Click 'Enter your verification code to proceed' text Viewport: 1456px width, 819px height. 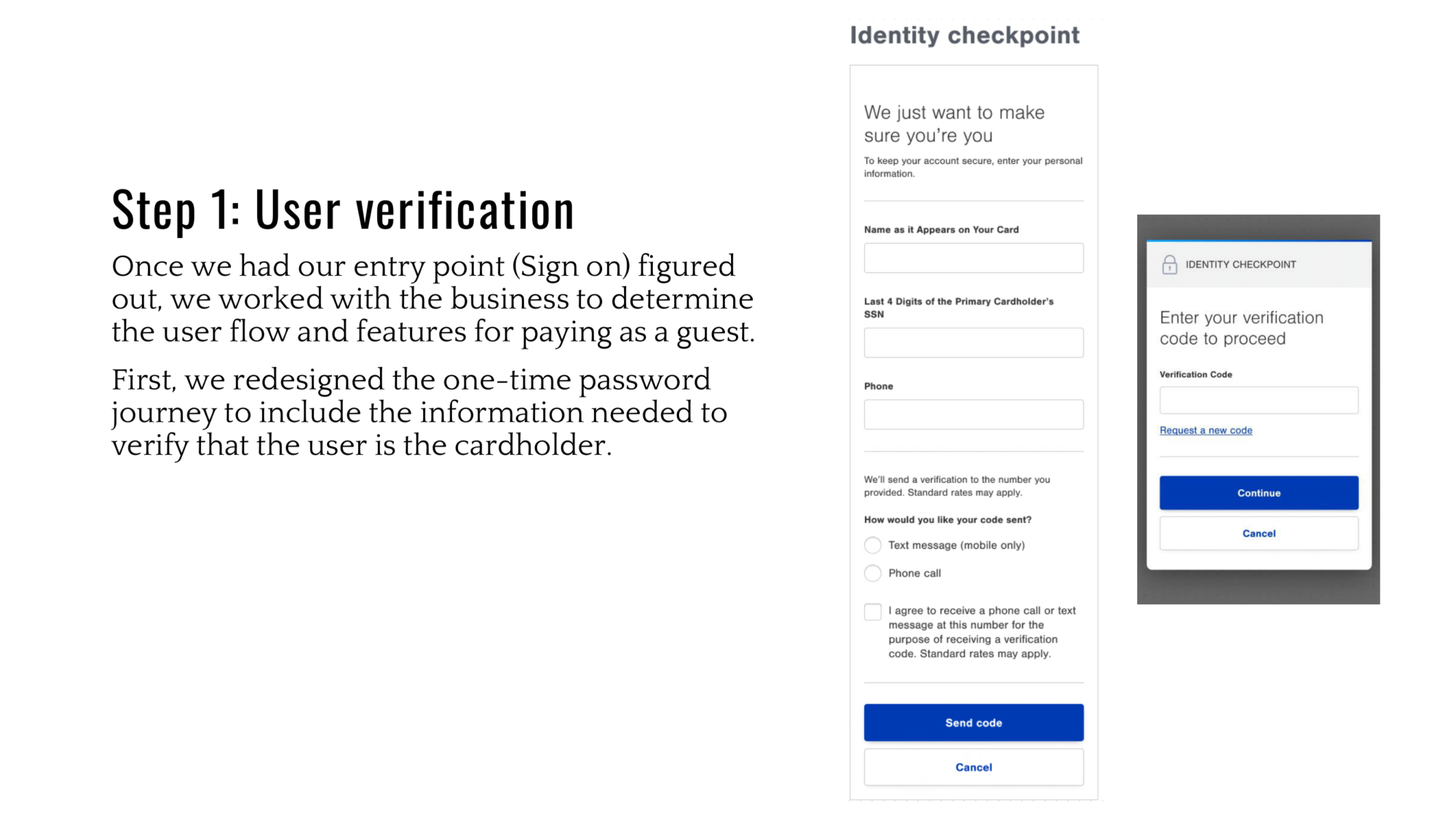coord(1241,328)
